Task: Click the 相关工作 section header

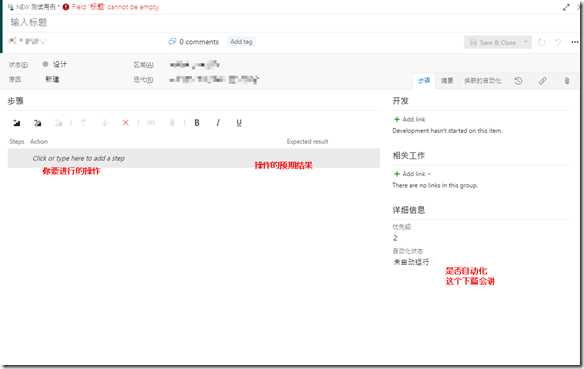Action: 409,156
